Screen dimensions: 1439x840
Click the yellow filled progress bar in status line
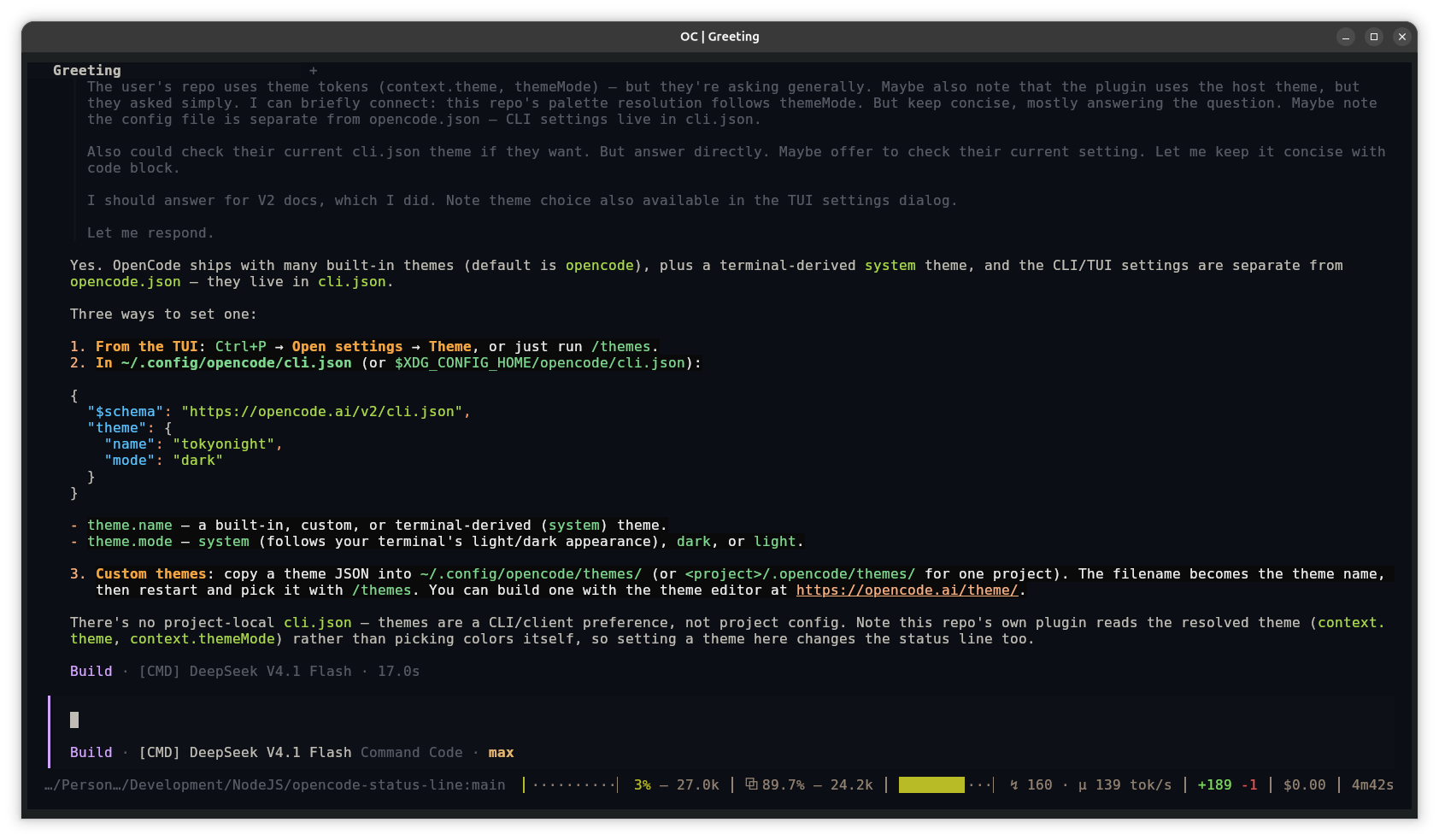[x=931, y=784]
